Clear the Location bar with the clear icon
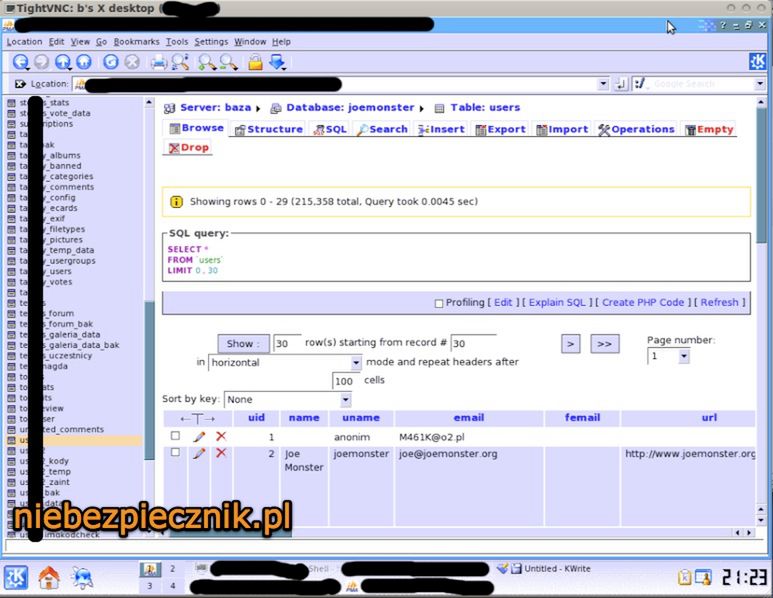The height and width of the screenshot is (598, 773). [20, 84]
